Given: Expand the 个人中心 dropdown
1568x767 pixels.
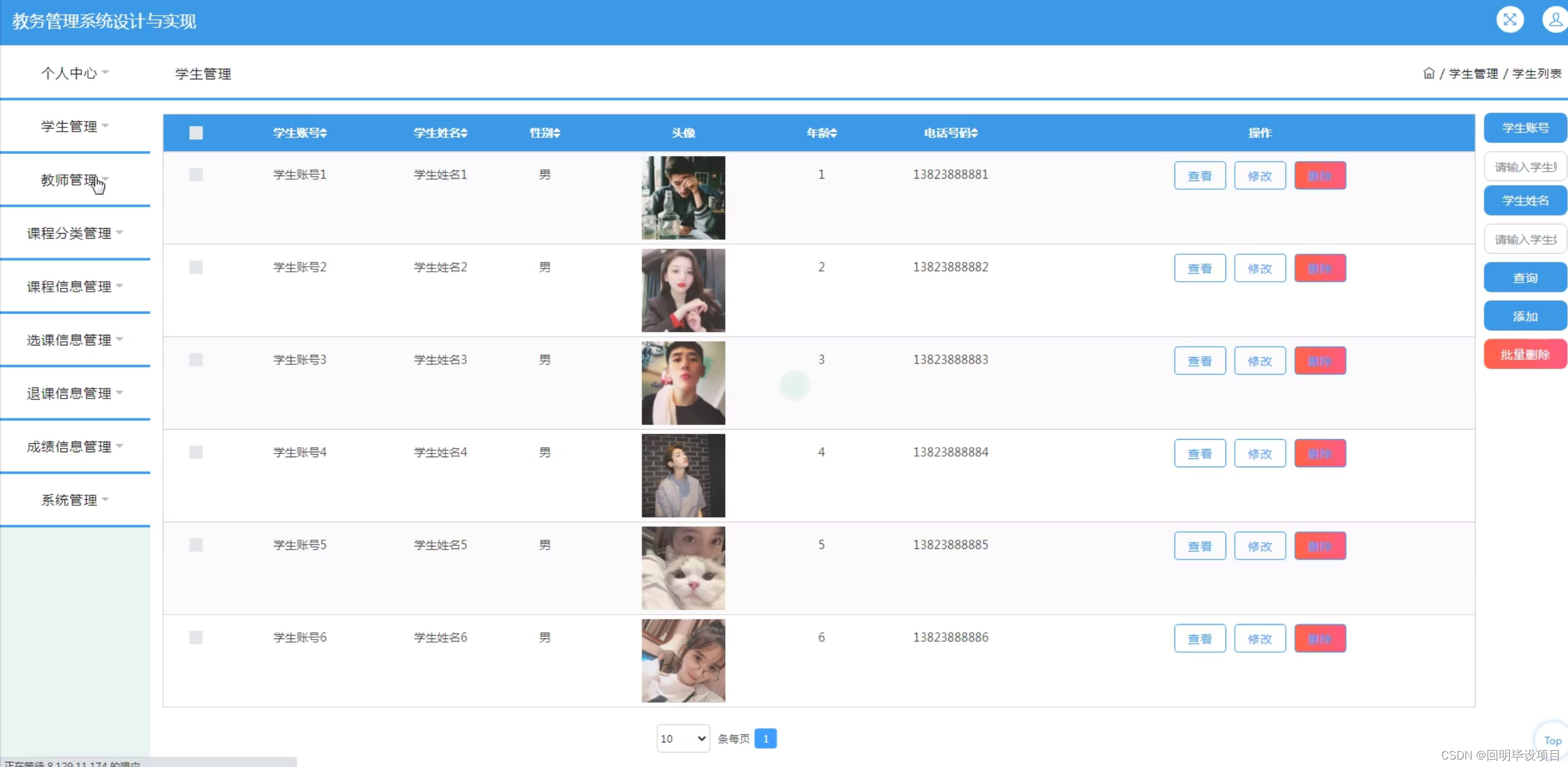Looking at the screenshot, I should tap(74, 72).
